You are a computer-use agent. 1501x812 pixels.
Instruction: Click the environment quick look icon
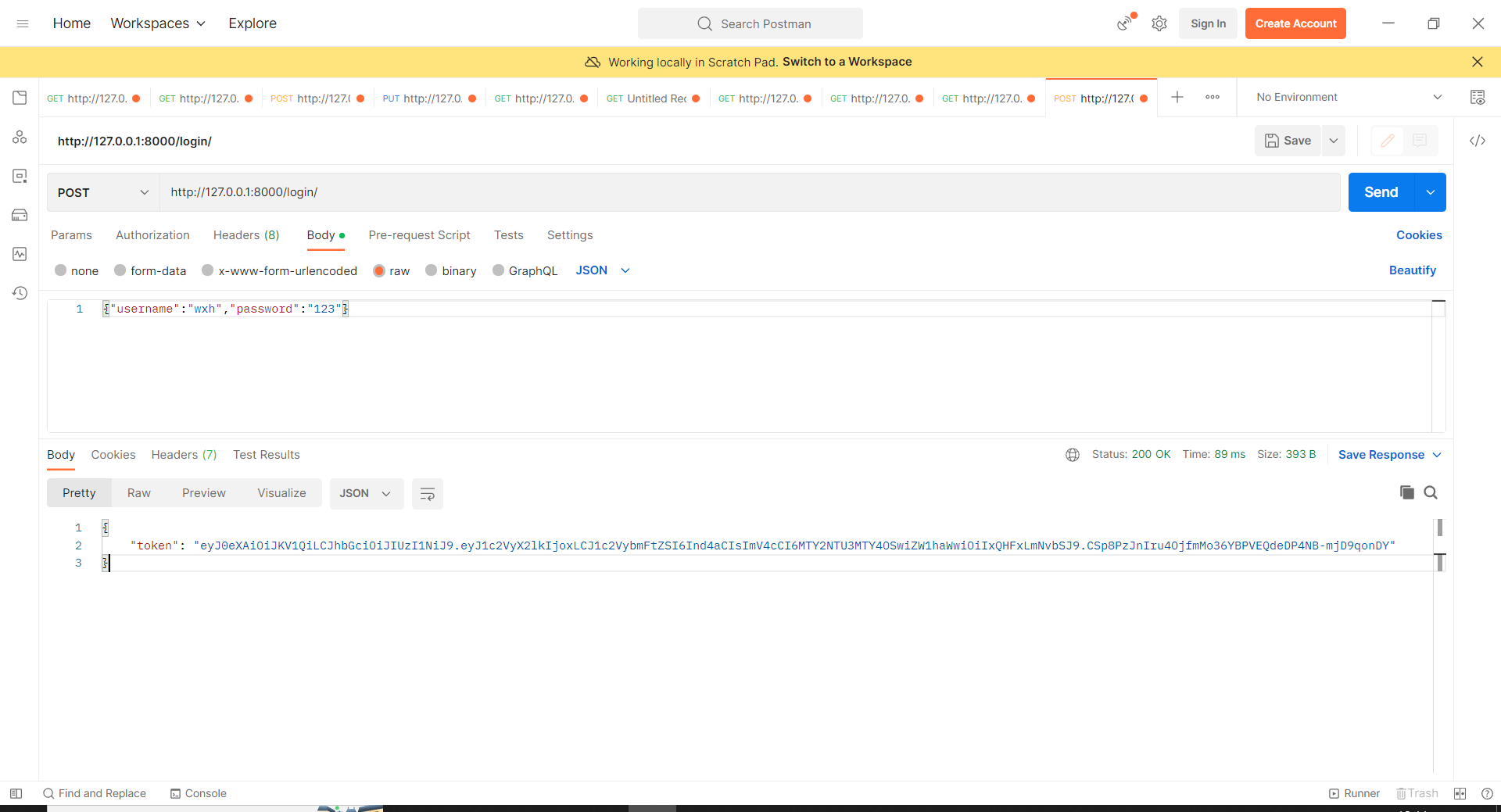1478,97
